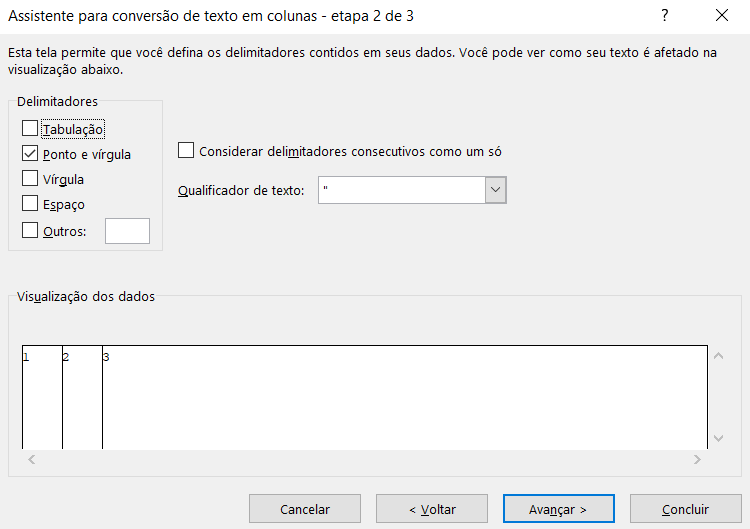The image size is (750, 529).
Task: Proceed with the Avançar button
Action: (x=559, y=509)
